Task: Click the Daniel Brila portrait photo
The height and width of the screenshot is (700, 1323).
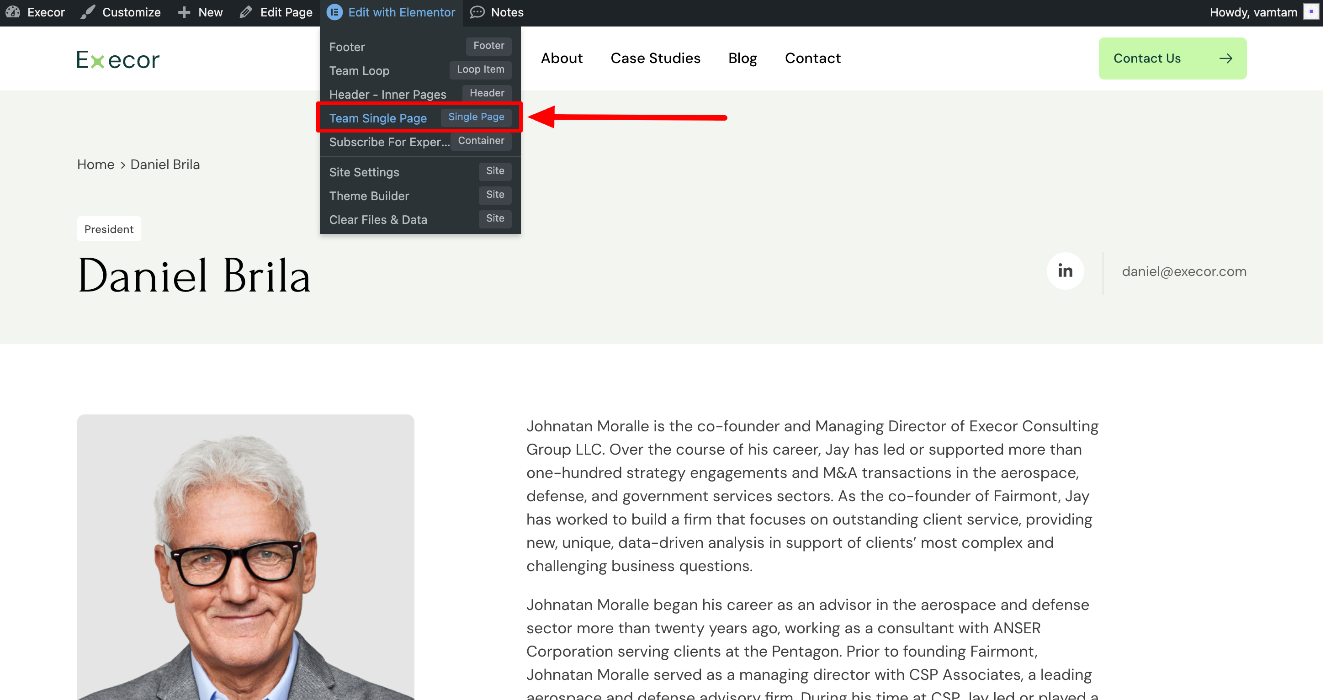Action: [x=246, y=557]
